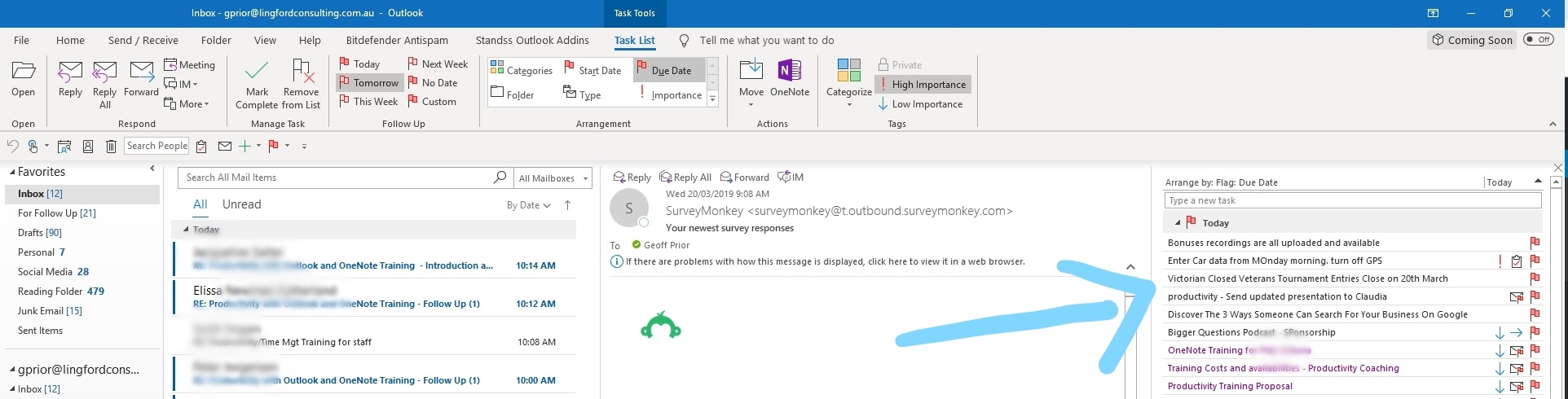Screen dimensions: 1568x399
Task: Toggle the Coming Soon switch
Action: 1539,40
